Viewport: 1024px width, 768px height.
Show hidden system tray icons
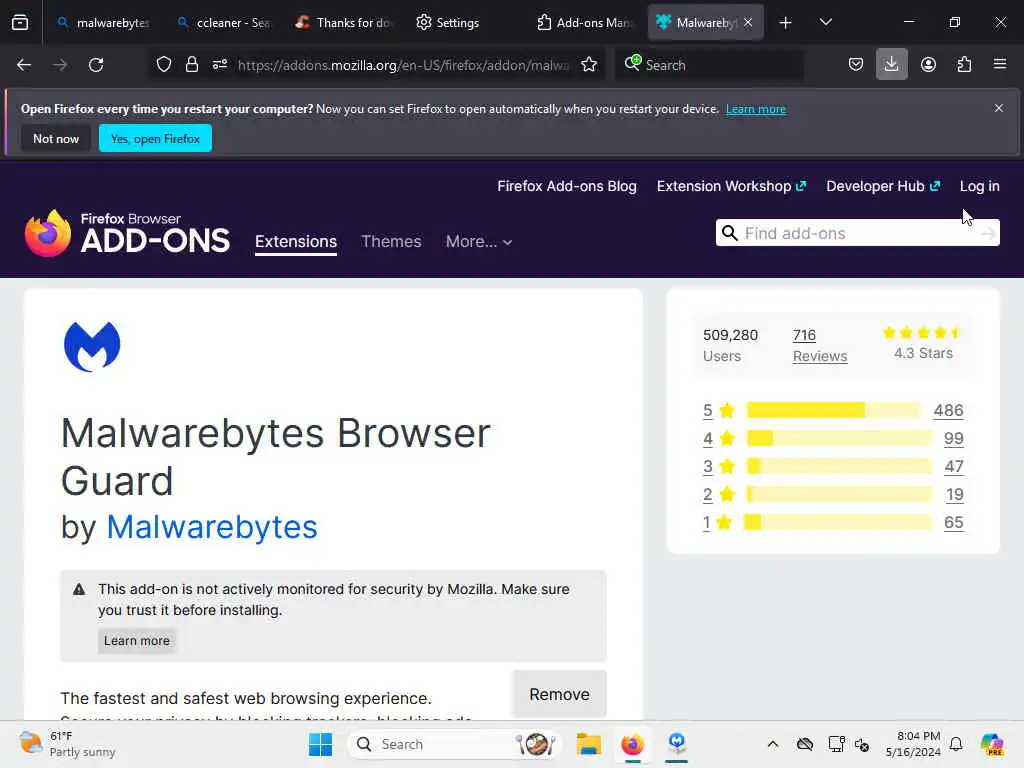pos(773,744)
